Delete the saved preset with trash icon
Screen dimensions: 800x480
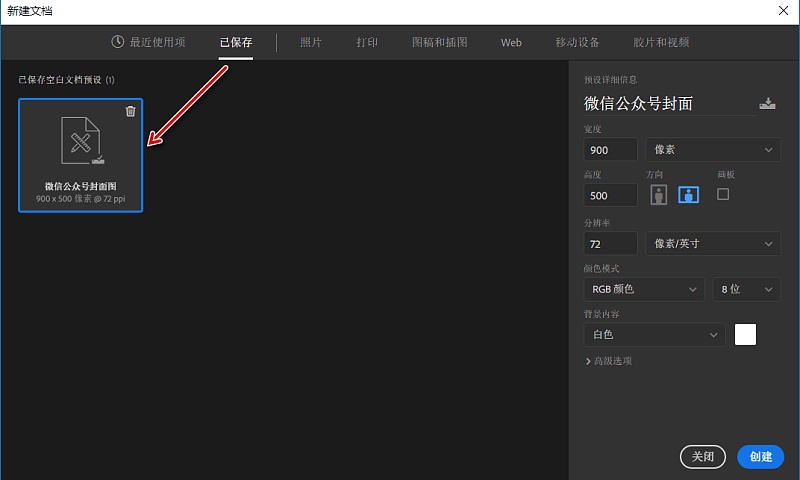click(131, 111)
